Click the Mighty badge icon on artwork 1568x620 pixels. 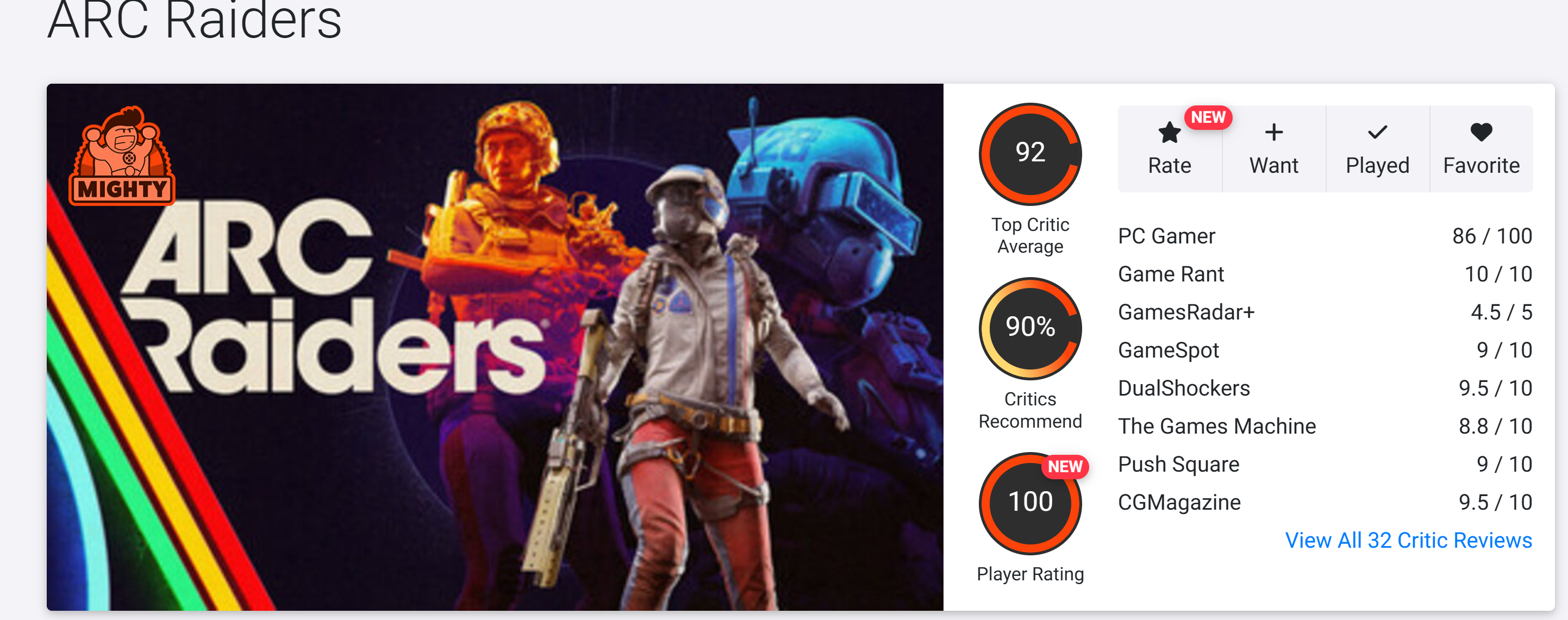(122, 156)
